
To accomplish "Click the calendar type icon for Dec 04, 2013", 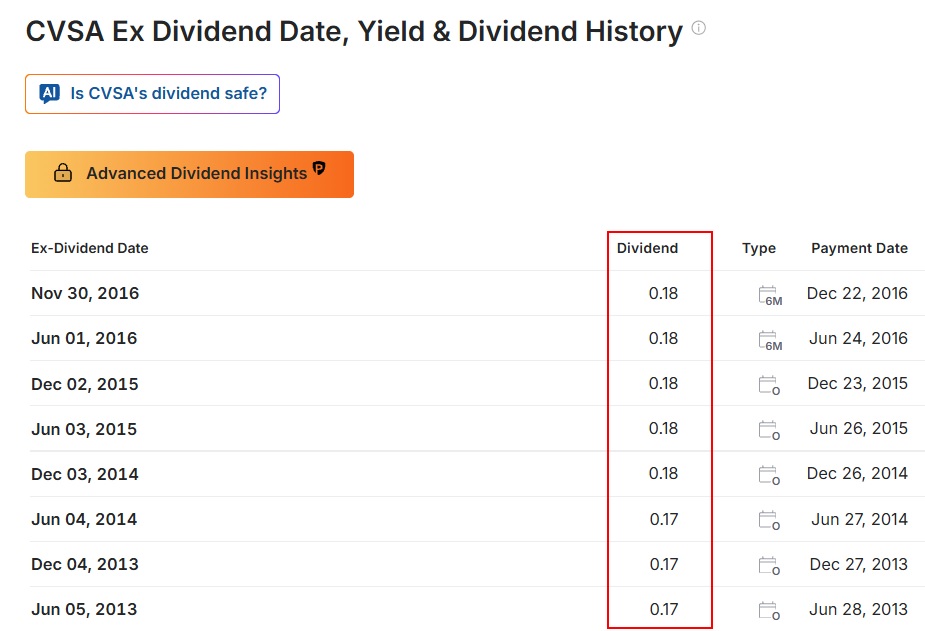I will click(x=769, y=565).
